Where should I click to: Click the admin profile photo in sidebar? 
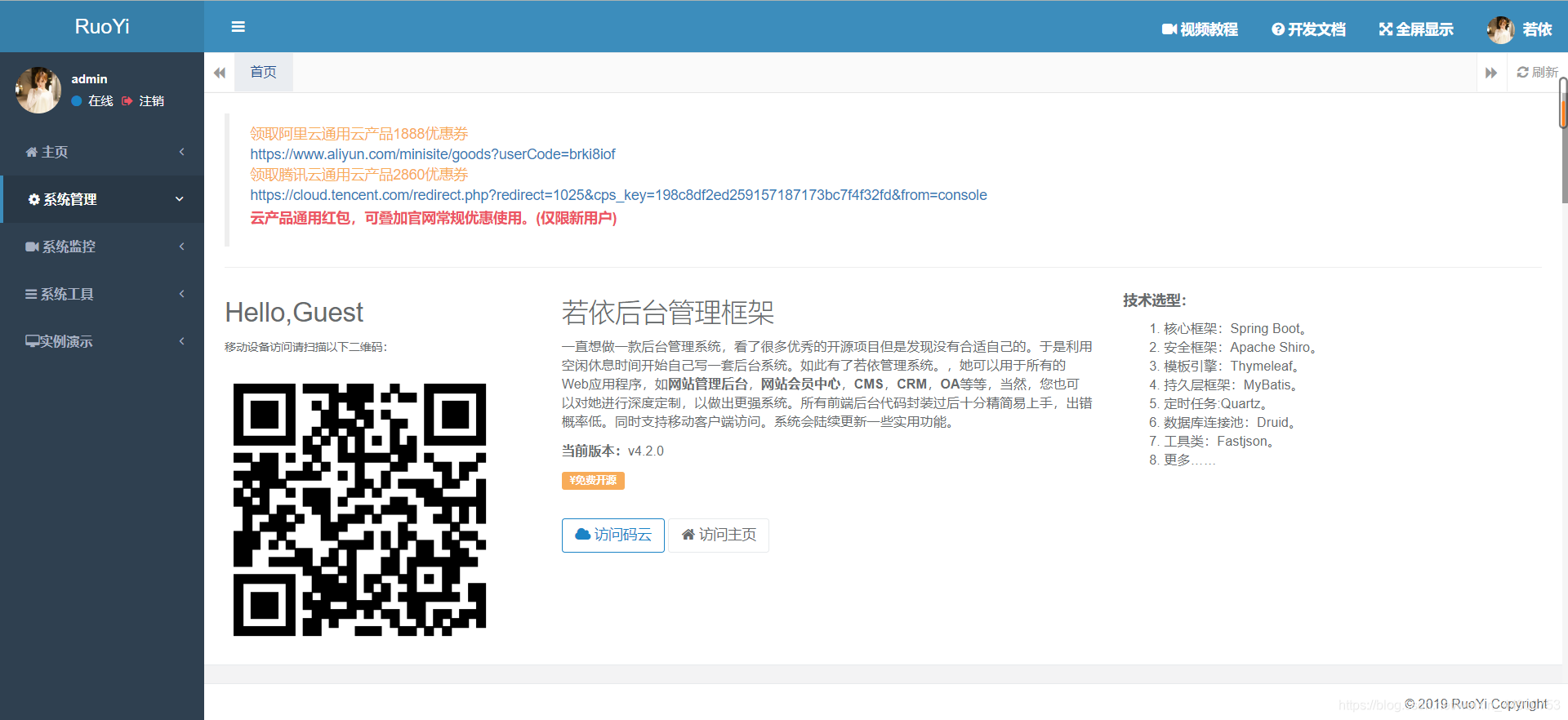(38, 90)
